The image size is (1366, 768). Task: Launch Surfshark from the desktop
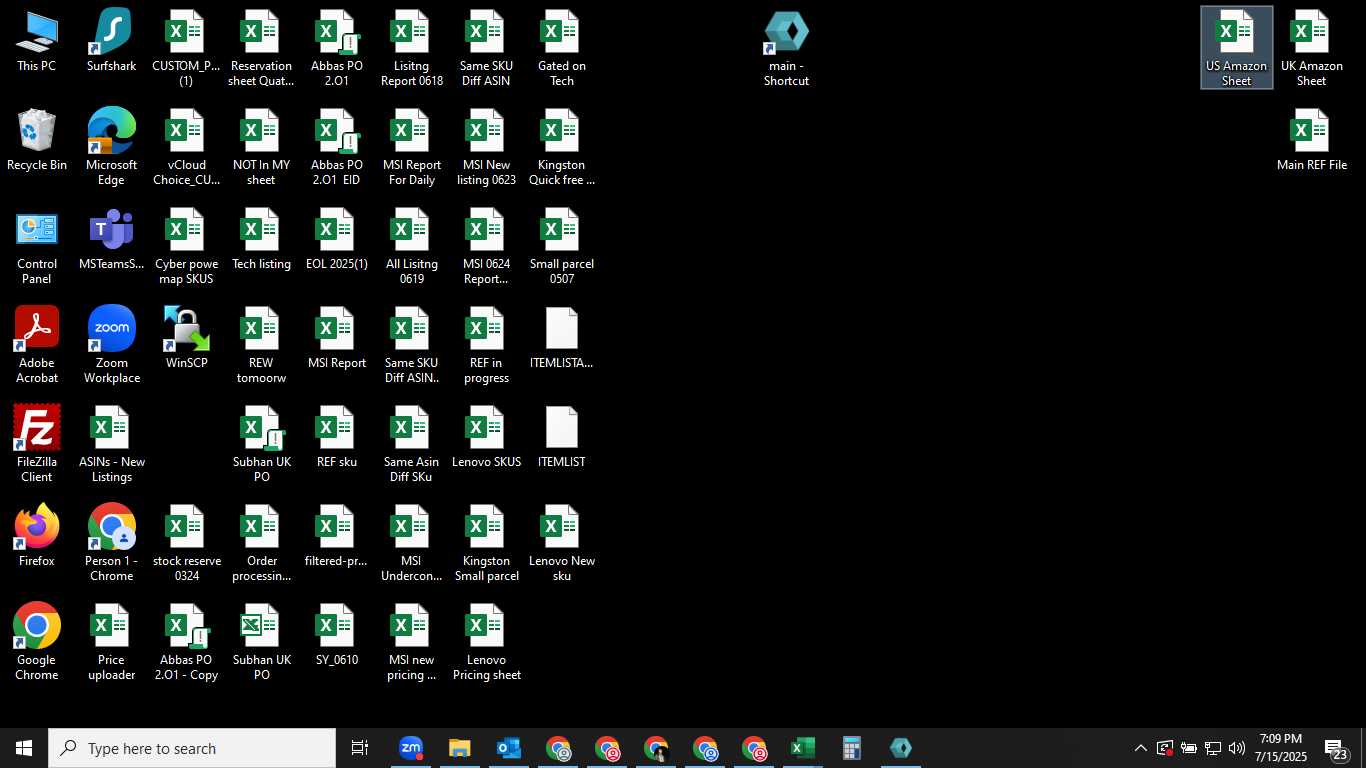coord(111,42)
